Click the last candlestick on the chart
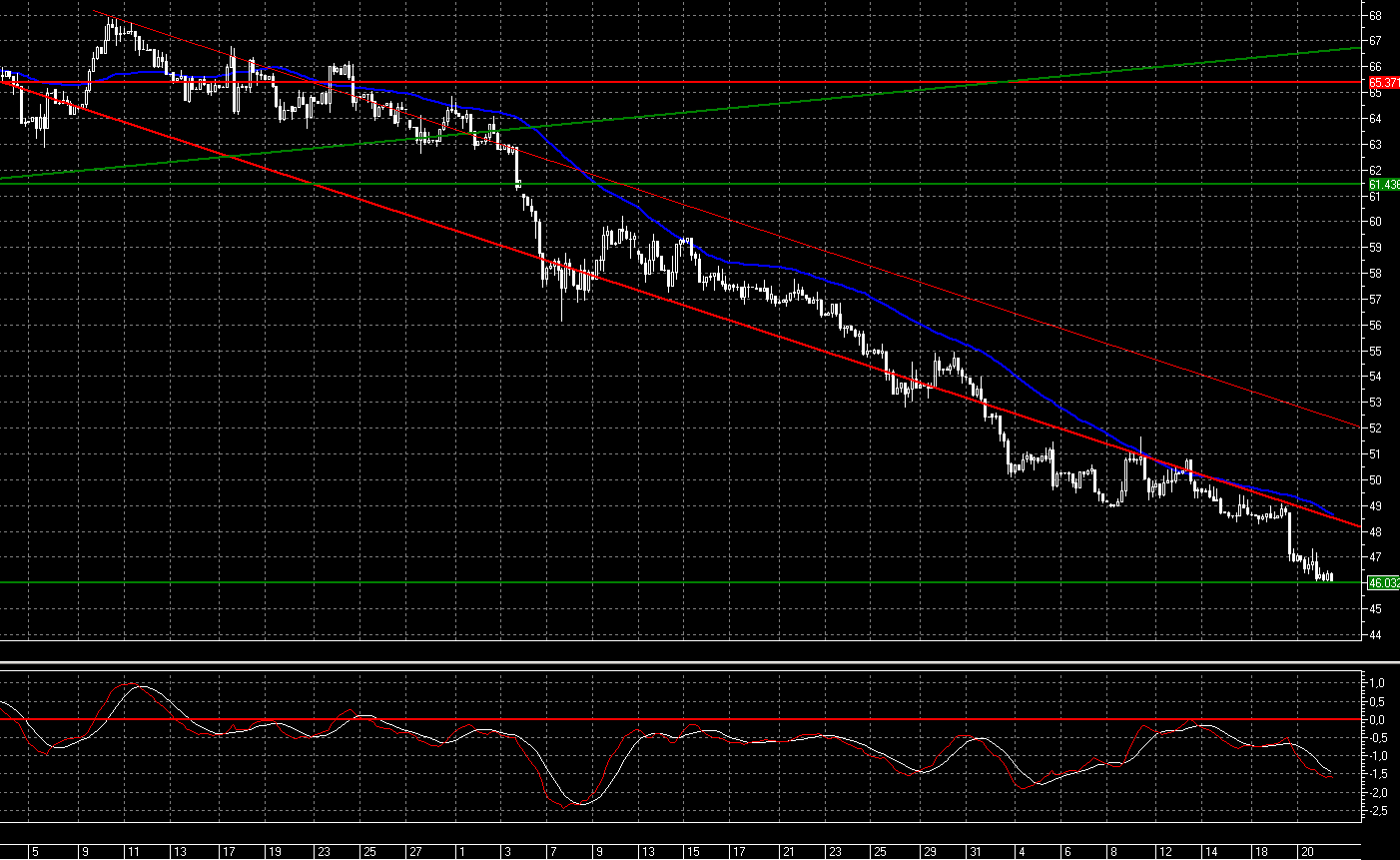1400x860 pixels. click(1331, 576)
